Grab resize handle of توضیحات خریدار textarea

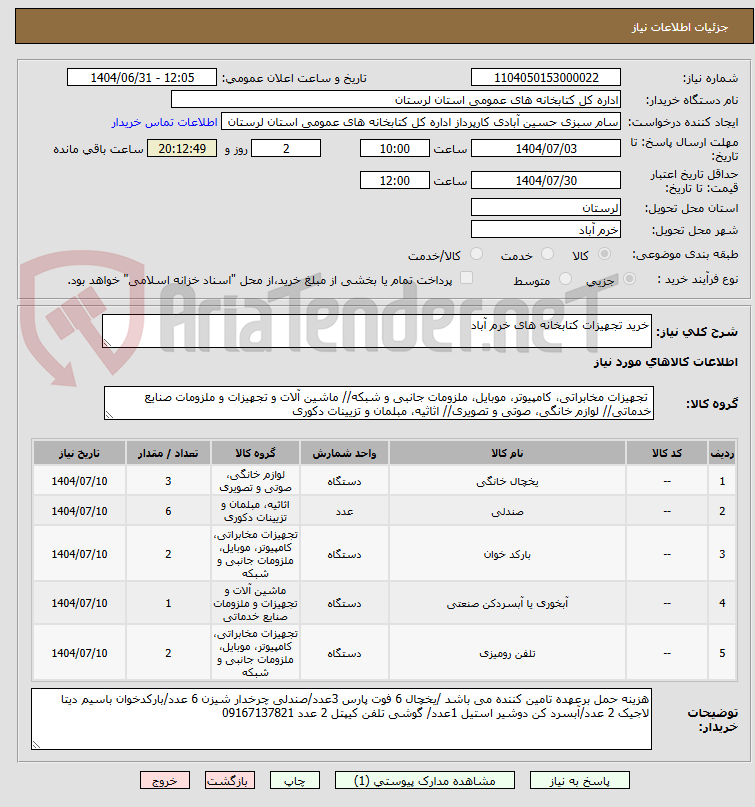(36, 744)
